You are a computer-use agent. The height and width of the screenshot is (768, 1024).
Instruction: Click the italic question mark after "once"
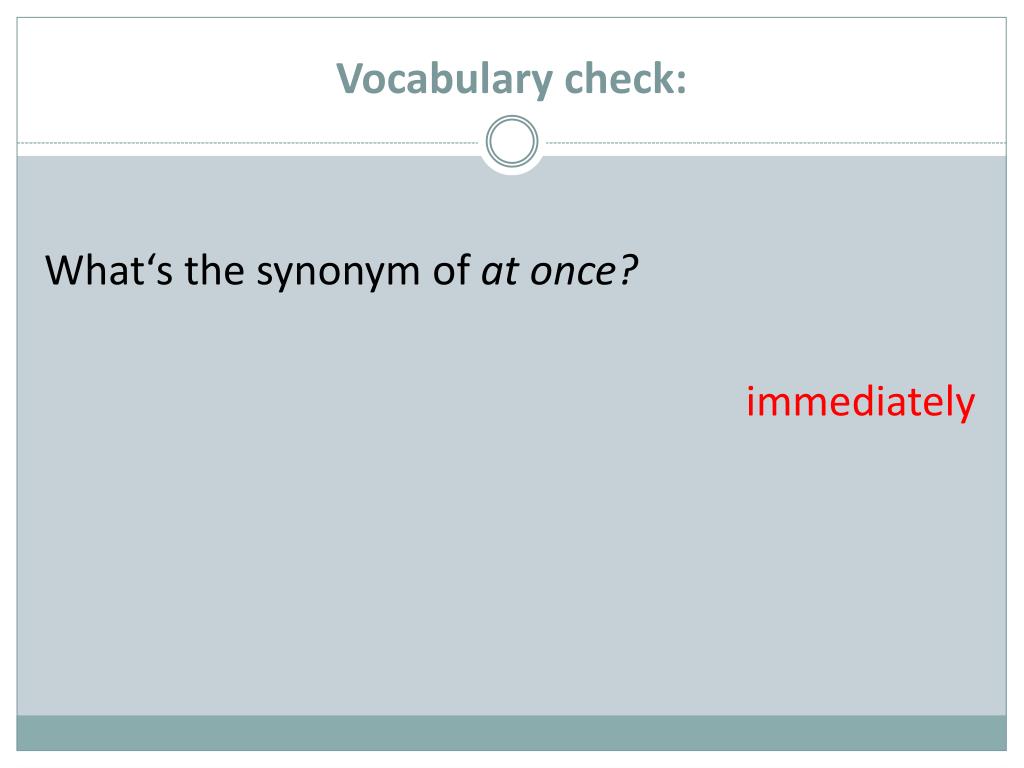tap(628, 270)
